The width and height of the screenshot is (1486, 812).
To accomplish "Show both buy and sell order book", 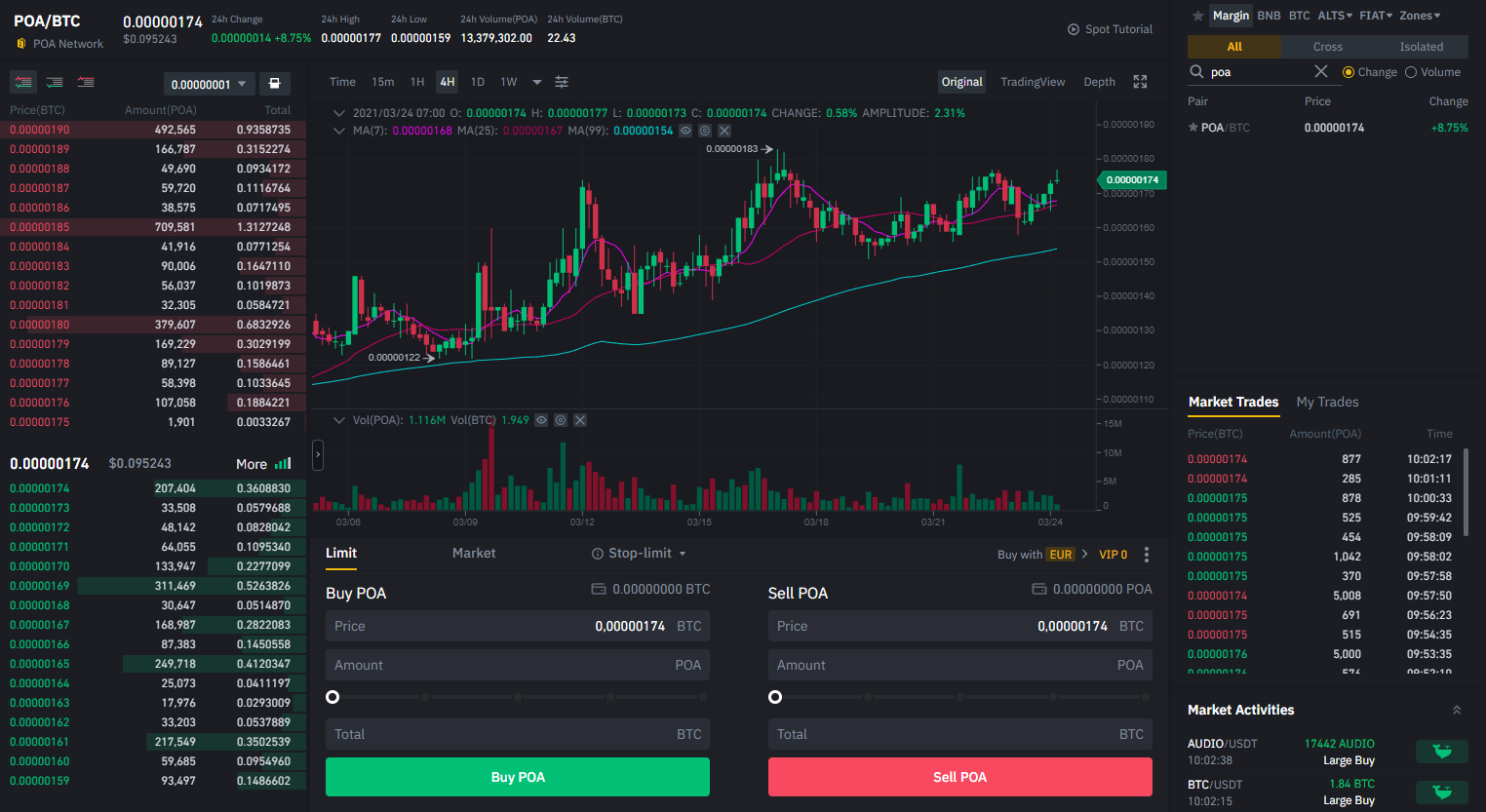I will coord(23,83).
